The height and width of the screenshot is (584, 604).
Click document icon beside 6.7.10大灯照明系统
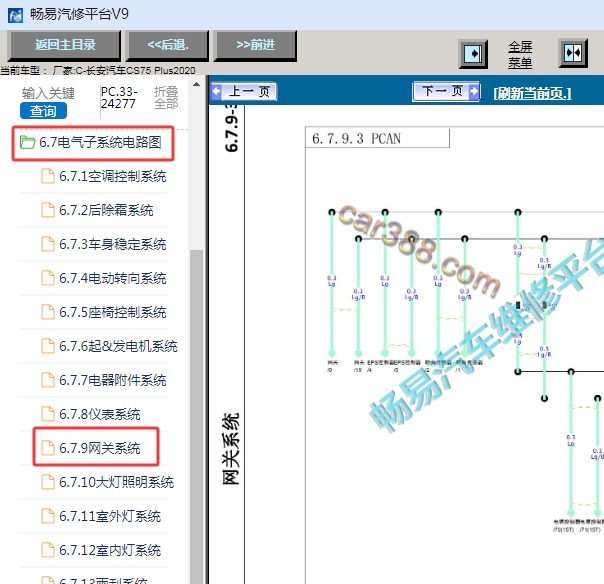point(48,482)
